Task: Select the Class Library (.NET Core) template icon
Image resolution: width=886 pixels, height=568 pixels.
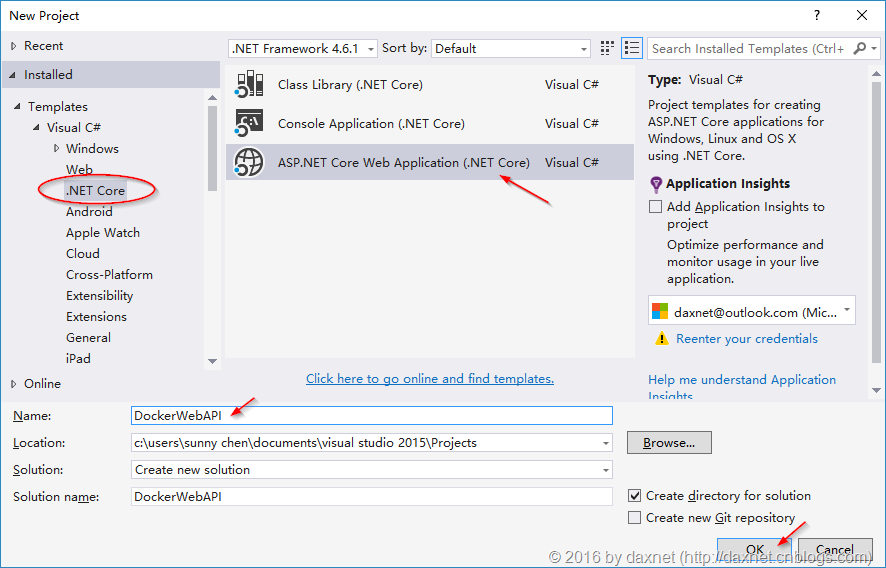Action: tap(249, 84)
